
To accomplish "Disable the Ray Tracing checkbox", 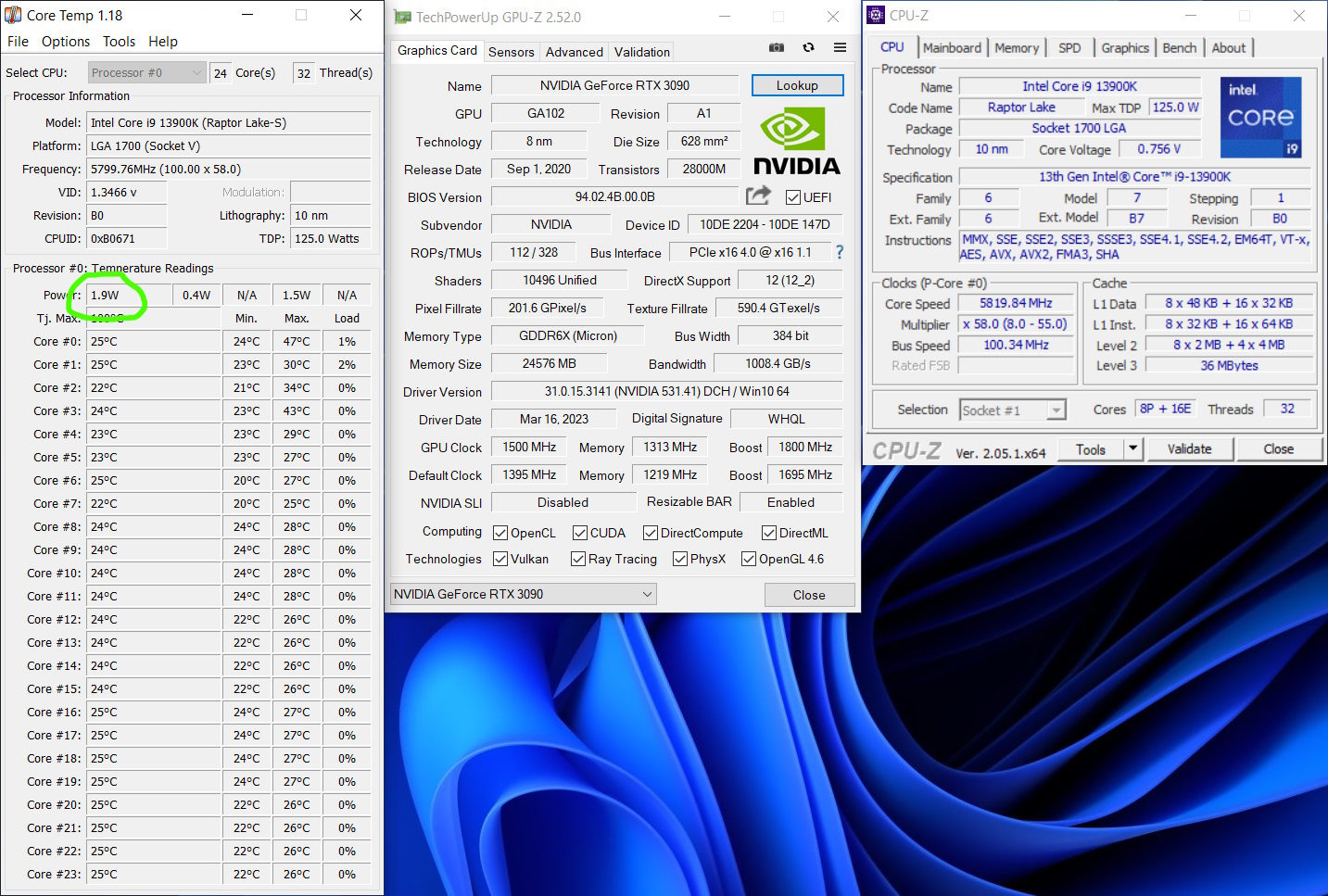I will (578, 559).
